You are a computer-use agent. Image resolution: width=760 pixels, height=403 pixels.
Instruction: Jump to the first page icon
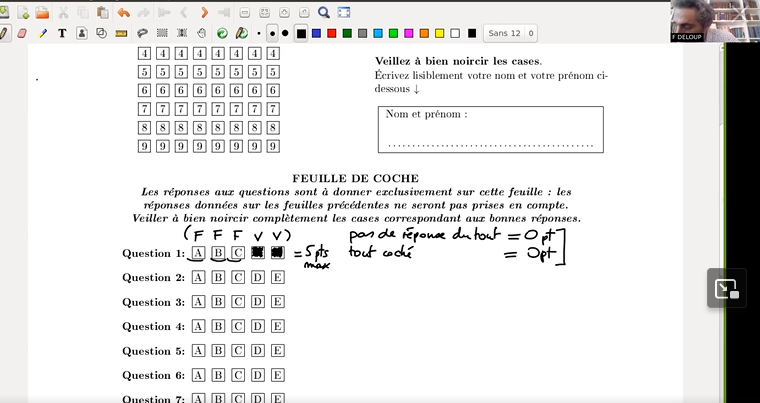click(x=164, y=12)
